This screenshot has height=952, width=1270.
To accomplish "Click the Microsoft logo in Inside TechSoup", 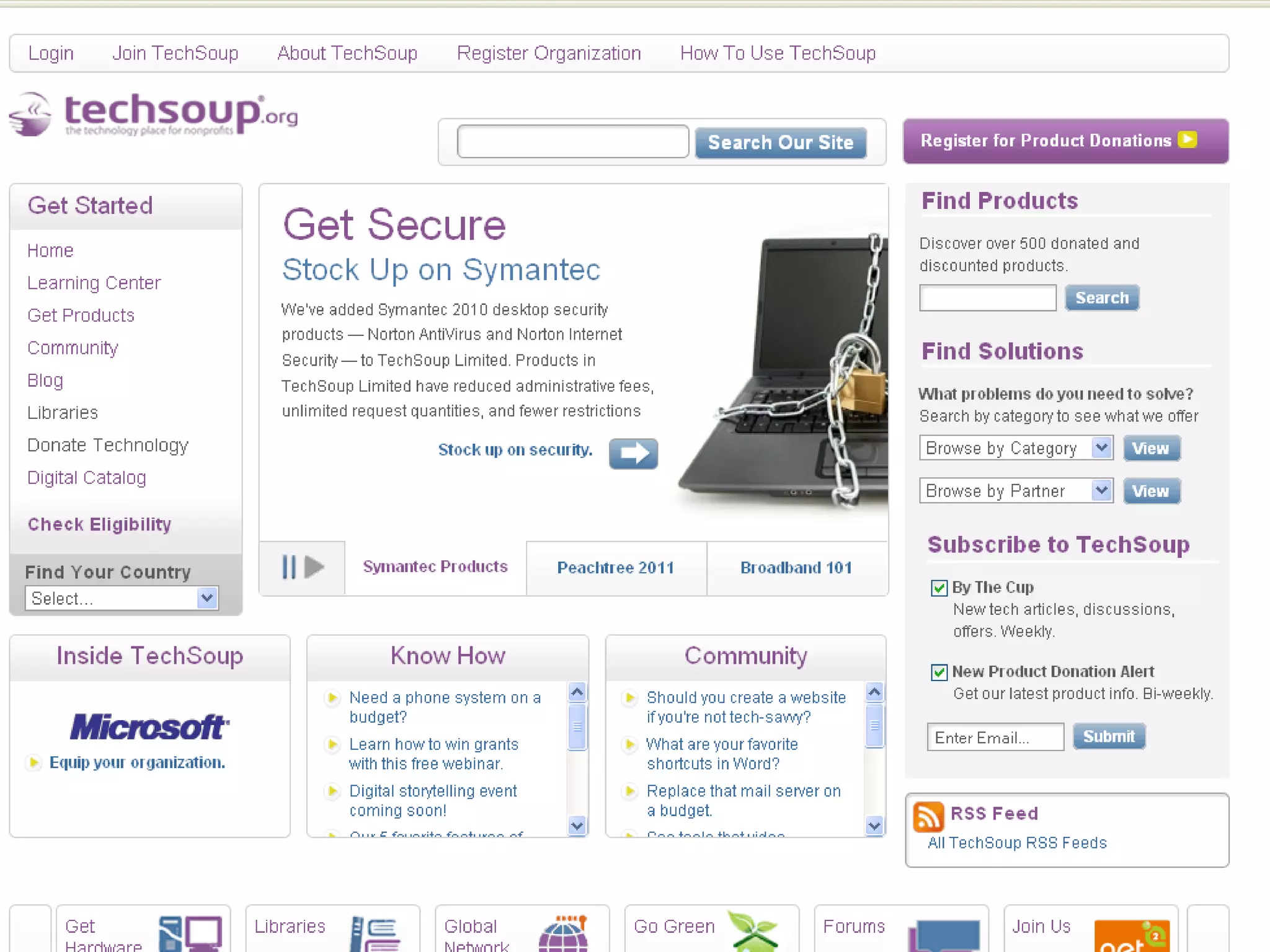I will point(149,726).
